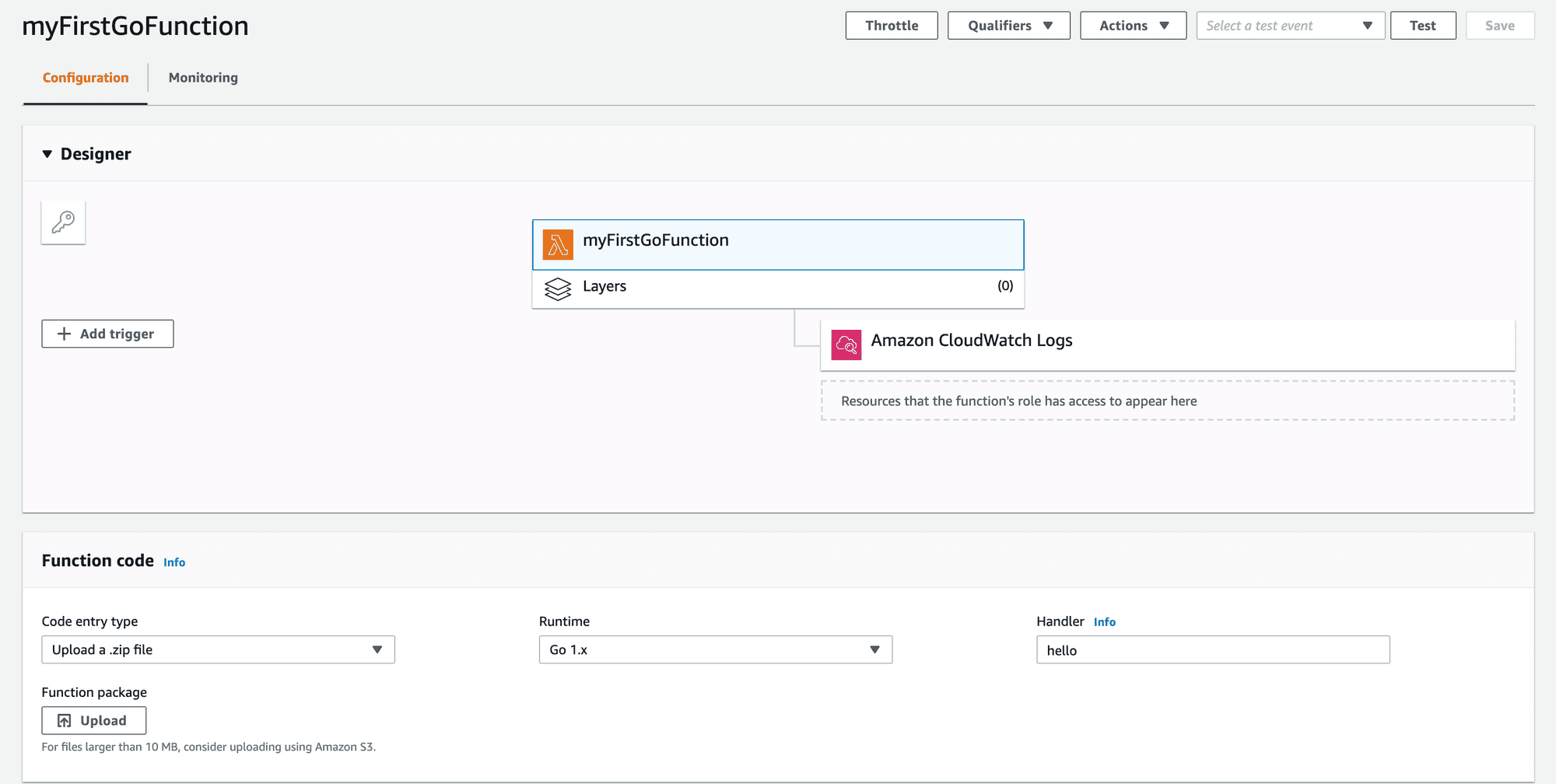Viewport: 1556px width, 784px height.
Task: Switch to the Monitoring tab
Action: coord(203,78)
